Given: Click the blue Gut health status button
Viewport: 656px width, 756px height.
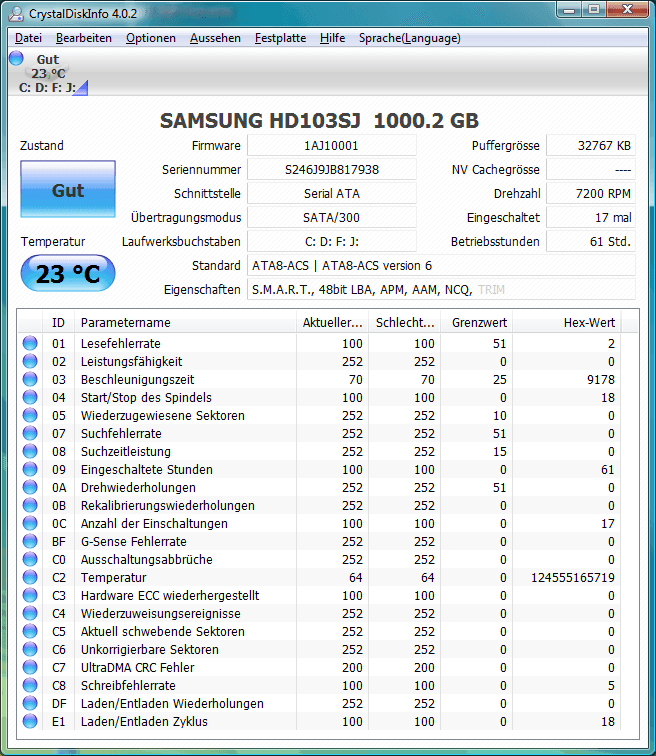Looking at the screenshot, I should (68, 189).
